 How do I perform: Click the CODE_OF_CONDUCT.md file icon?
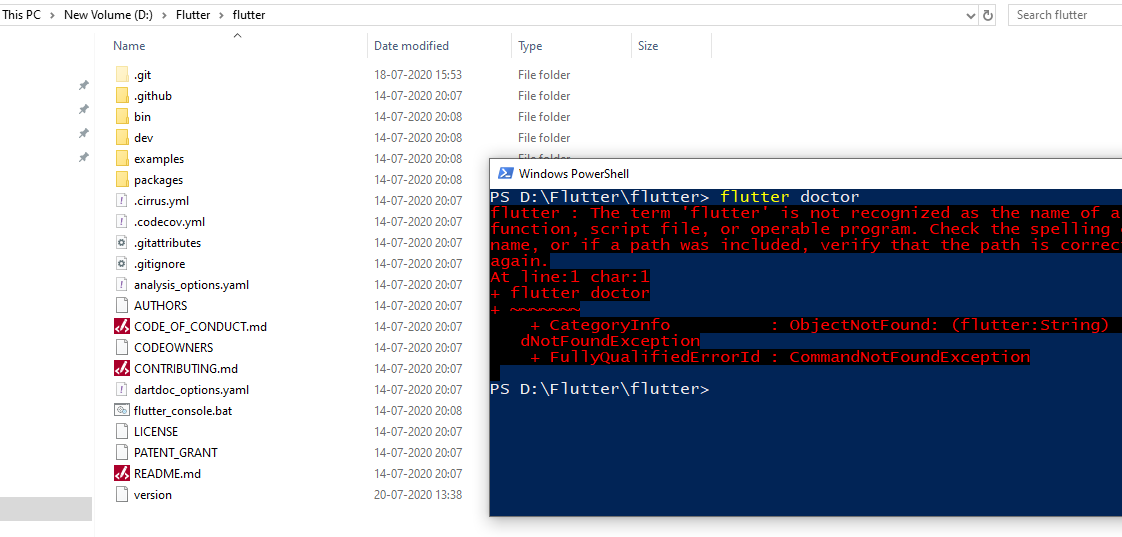pyautogui.click(x=122, y=326)
